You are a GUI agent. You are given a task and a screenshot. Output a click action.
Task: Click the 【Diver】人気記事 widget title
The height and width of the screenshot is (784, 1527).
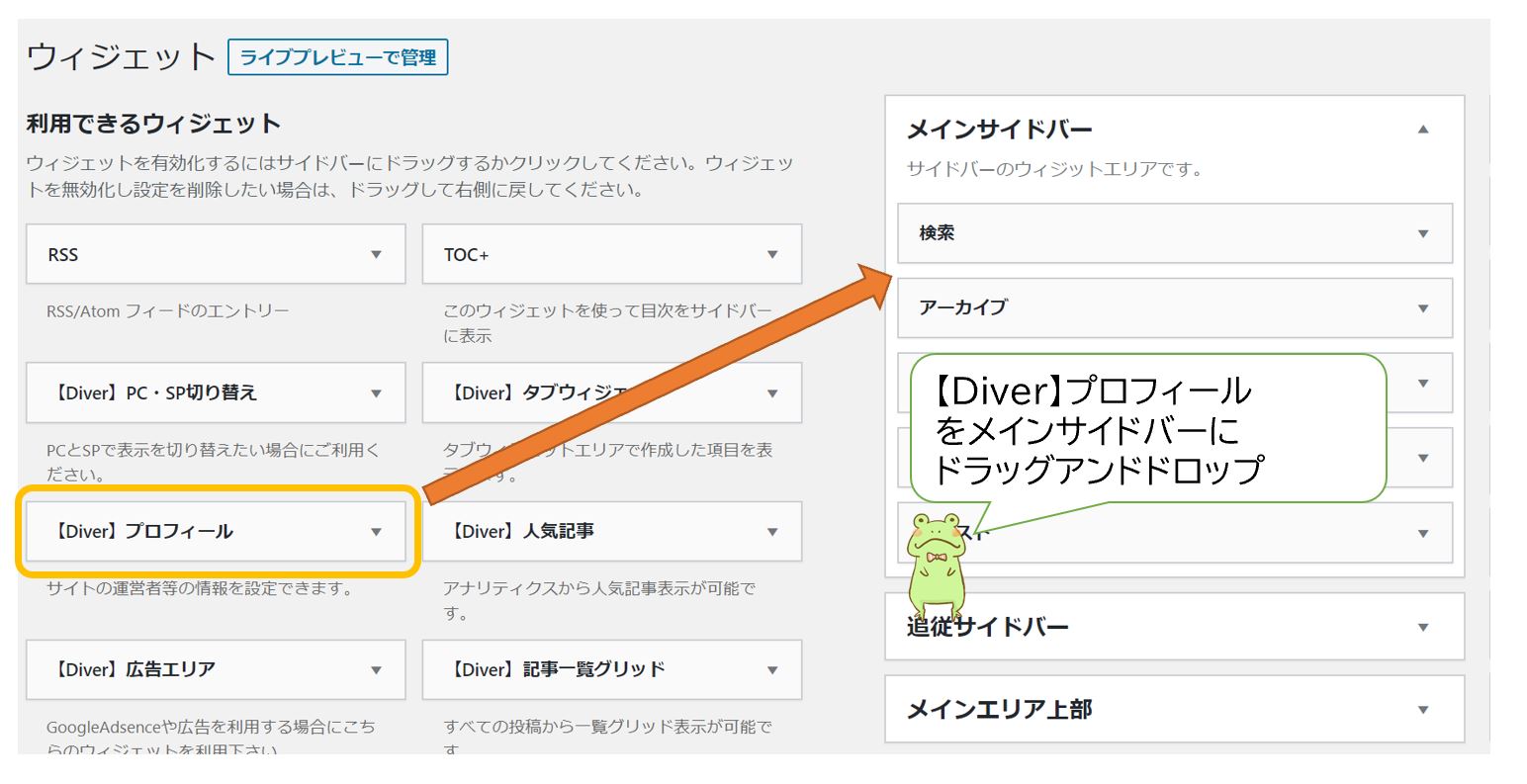[x=523, y=532]
